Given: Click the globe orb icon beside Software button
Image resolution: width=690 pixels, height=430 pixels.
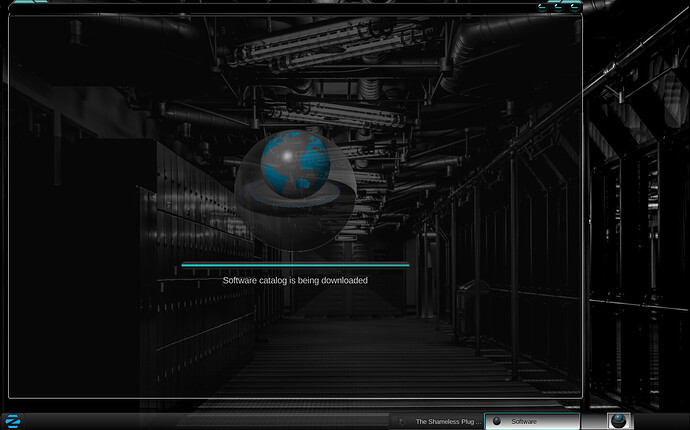Looking at the screenshot, I should (x=619, y=421).
